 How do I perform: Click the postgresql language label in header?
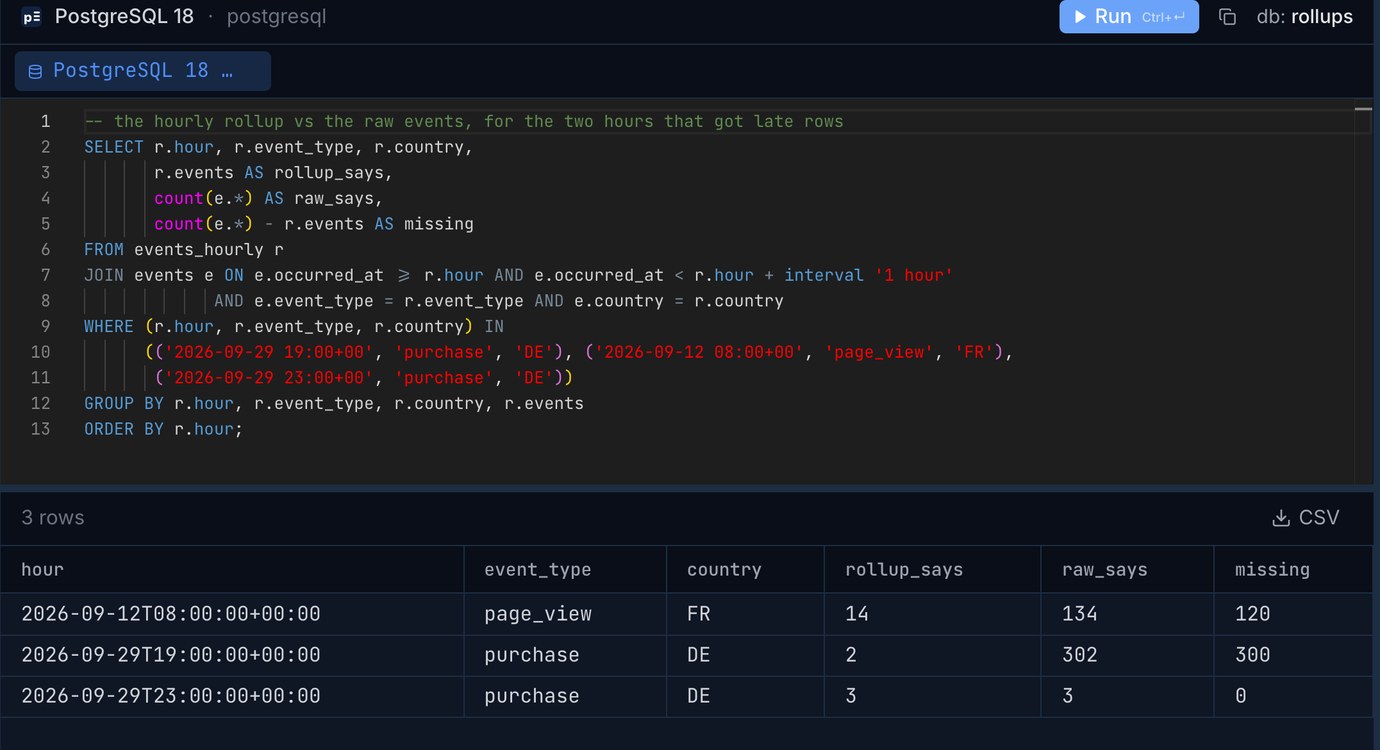click(x=276, y=17)
